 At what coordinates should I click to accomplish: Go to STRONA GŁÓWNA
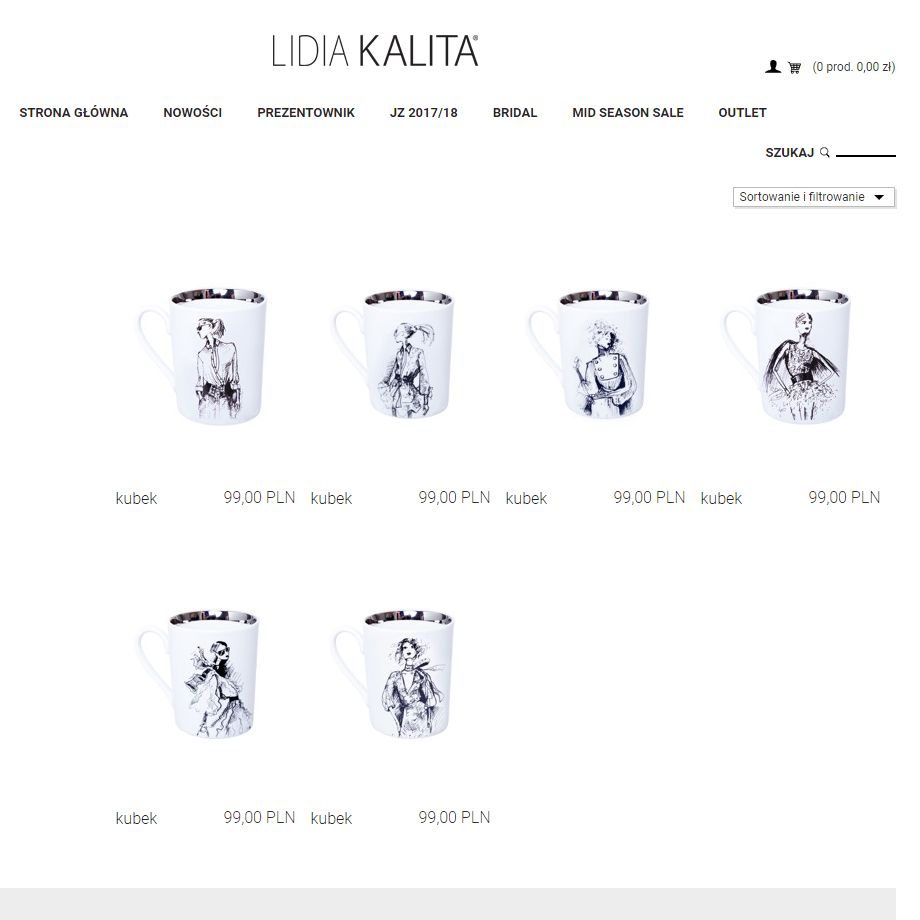click(x=73, y=113)
